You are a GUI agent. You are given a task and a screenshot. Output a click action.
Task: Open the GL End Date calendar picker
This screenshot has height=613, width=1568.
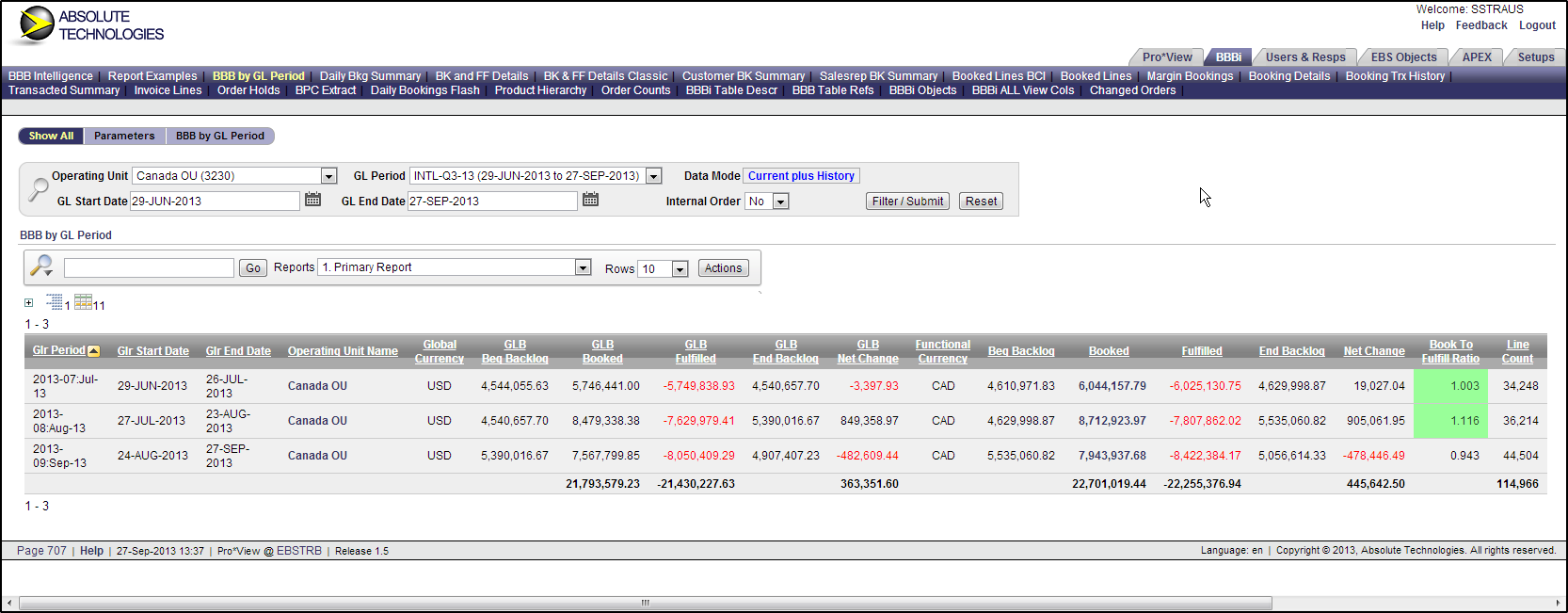click(x=590, y=200)
